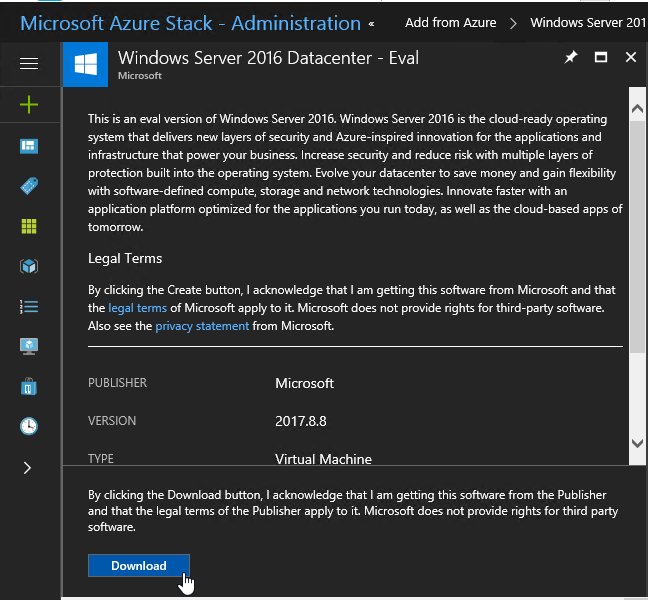Select the Virtual Machine type value
The width and height of the screenshot is (648, 600).
coord(324,459)
